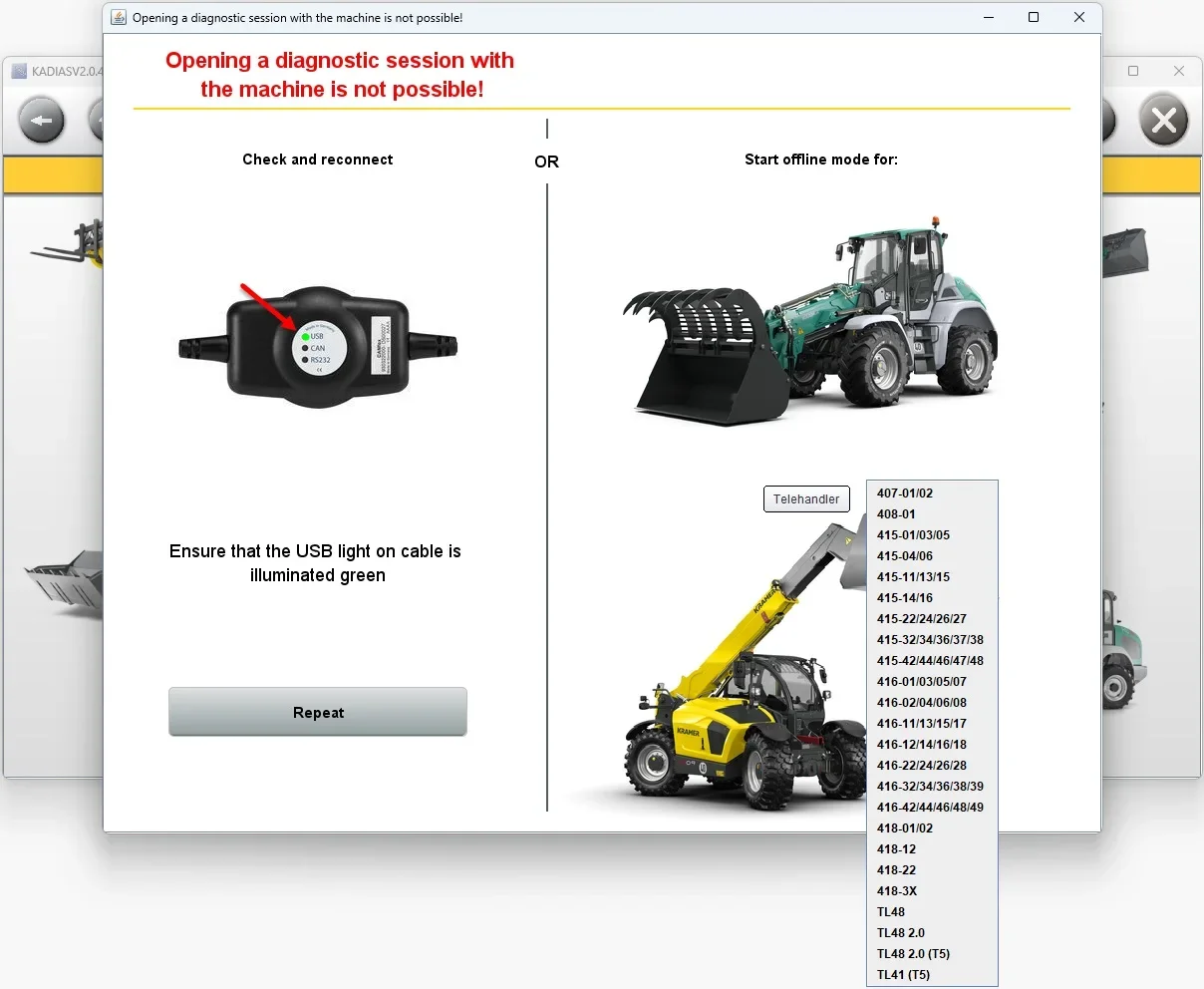This screenshot has height=989, width=1204.
Task: Select the TL41 (T5) model
Action: [x=902, y=974]
